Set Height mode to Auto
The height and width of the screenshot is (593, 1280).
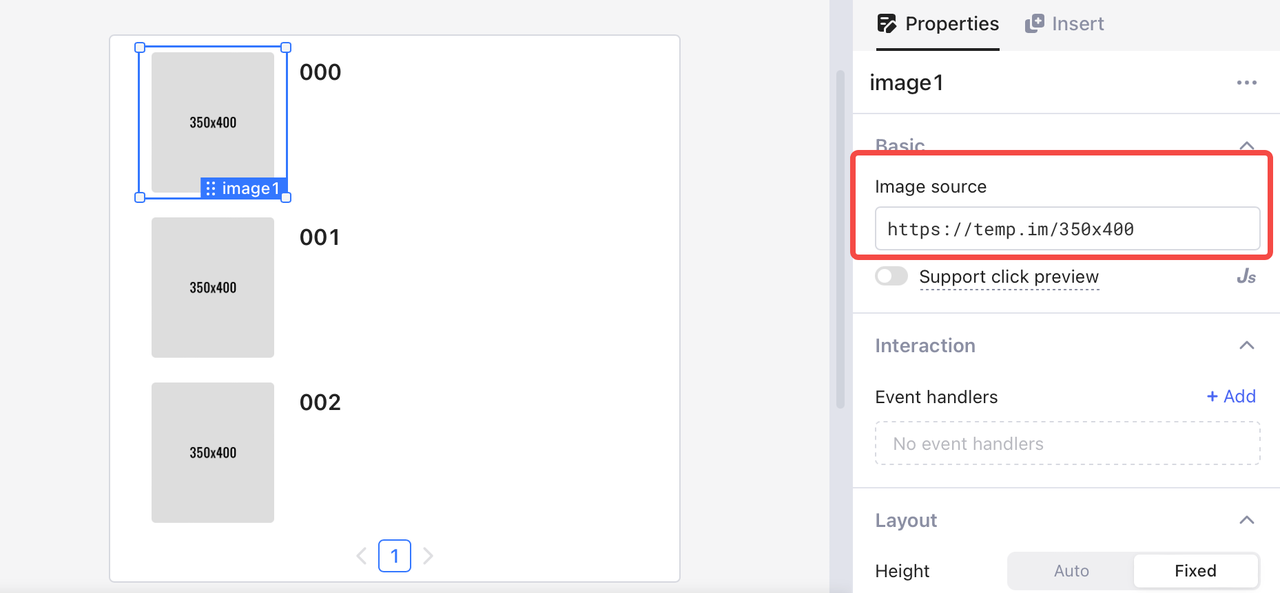point(1070,571)
